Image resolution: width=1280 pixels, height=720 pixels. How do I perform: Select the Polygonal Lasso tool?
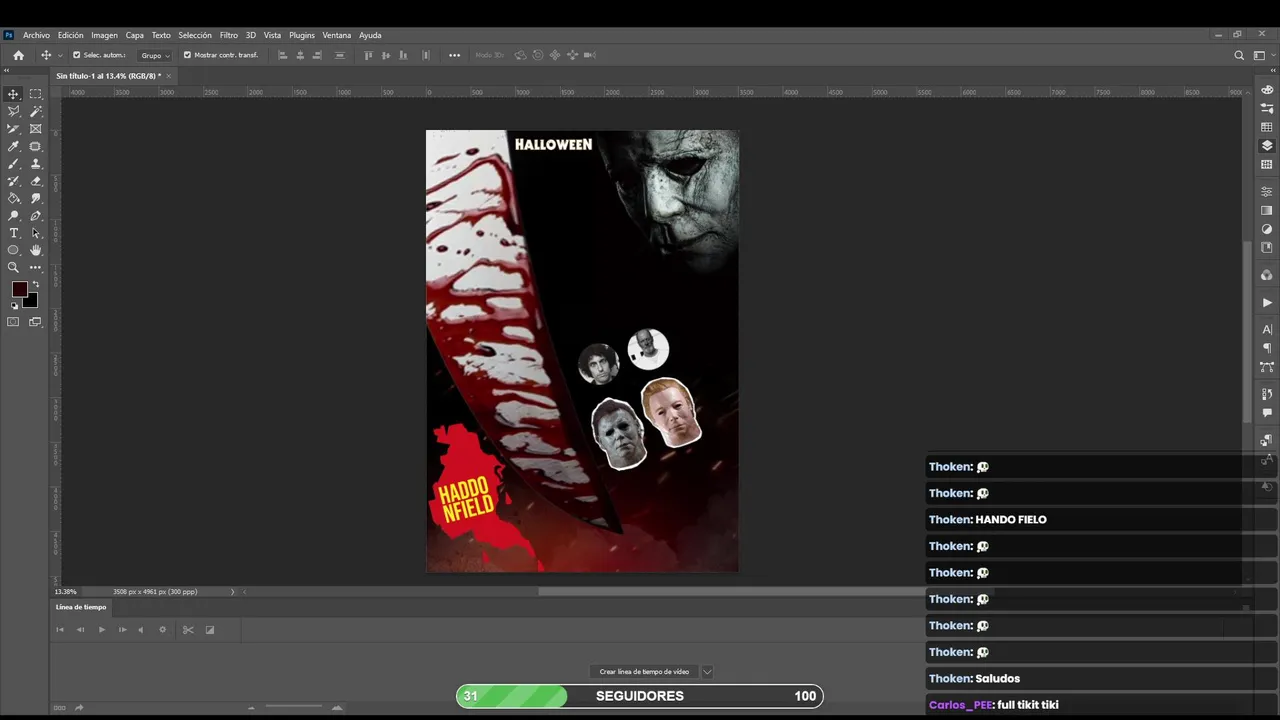[14, 111]
